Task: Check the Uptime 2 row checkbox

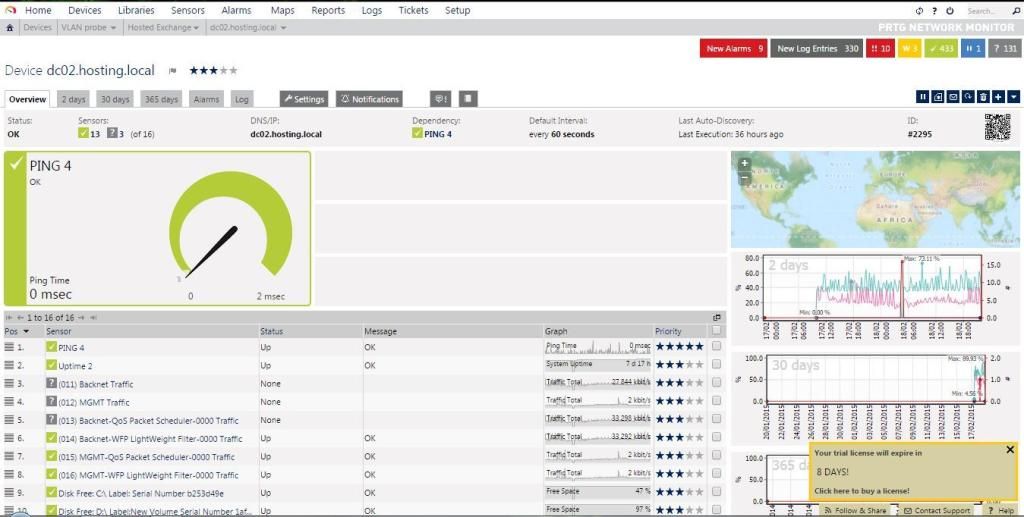Action: point(716,364)
